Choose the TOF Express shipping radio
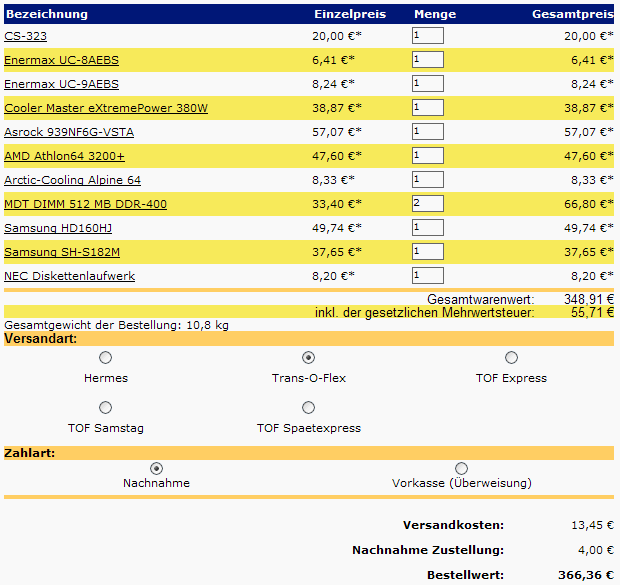620x585 pixels. pos(511,358)
